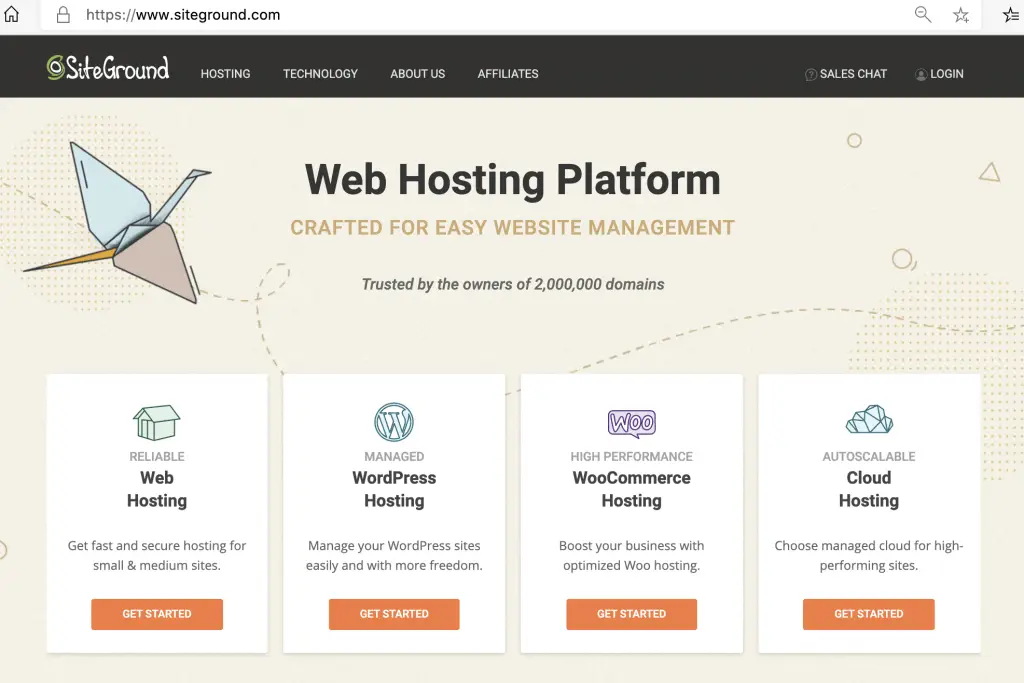Get started with WooCommerce Hosting
This screenshot has width=1024, height=683.
(x=631, y=614)
